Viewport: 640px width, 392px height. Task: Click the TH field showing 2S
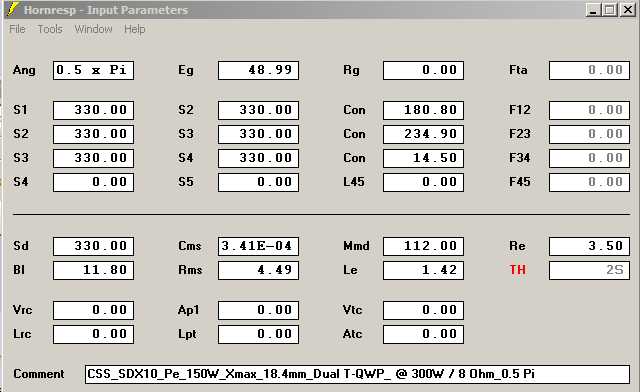click(x=589, y=270)
